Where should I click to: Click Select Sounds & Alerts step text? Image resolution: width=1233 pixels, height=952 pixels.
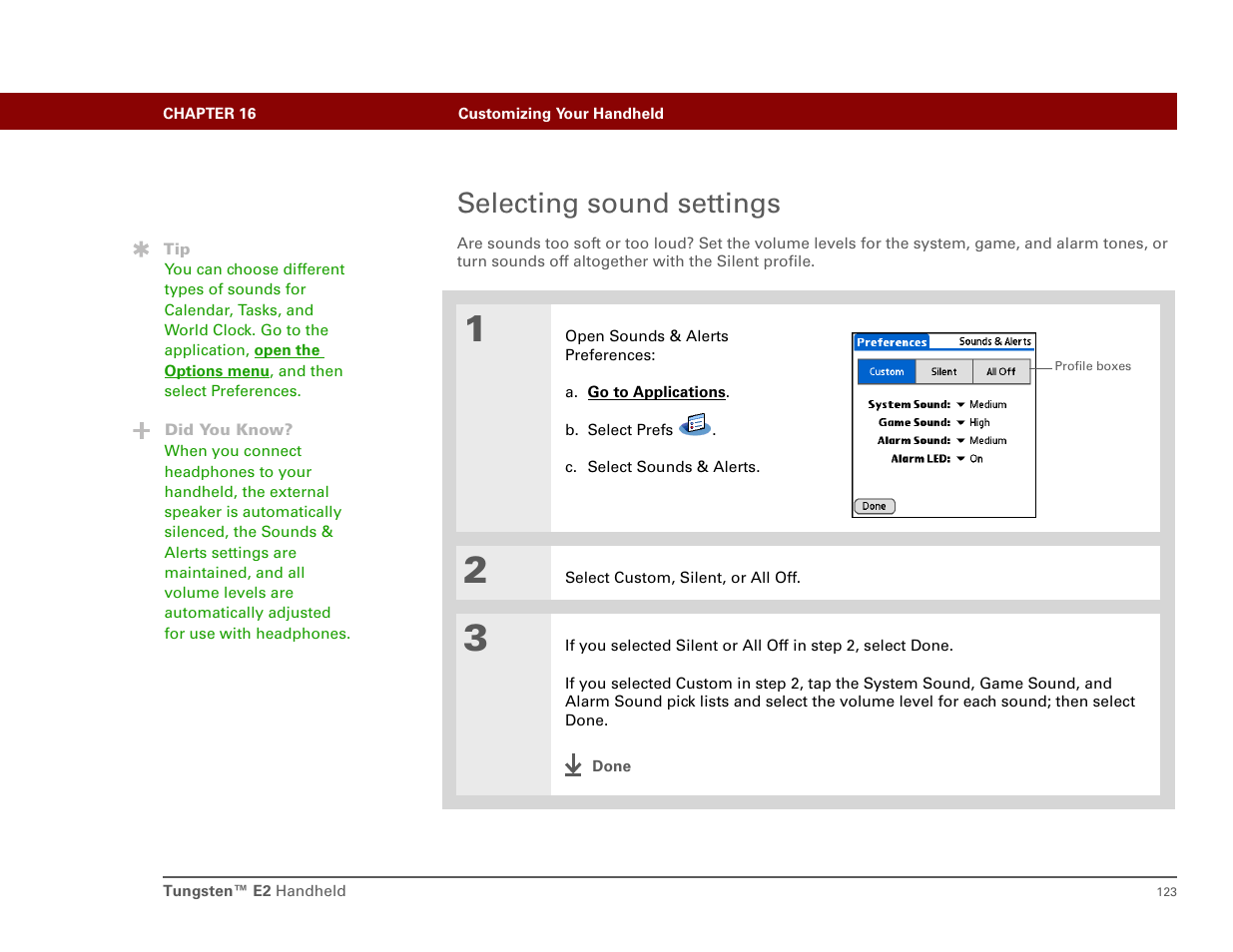click(674, 467)
